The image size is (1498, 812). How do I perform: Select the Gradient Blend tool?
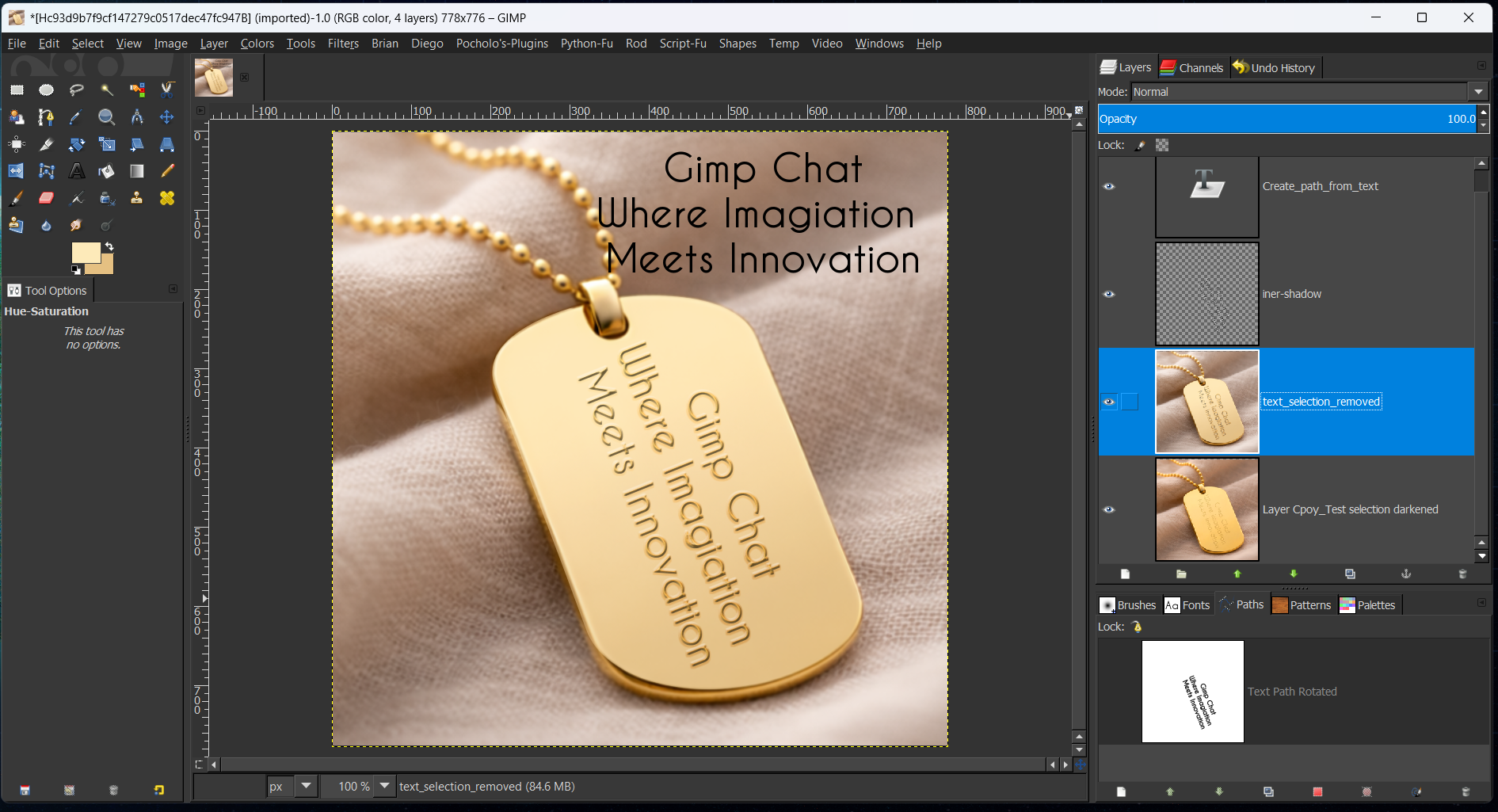tap(137, 171)
